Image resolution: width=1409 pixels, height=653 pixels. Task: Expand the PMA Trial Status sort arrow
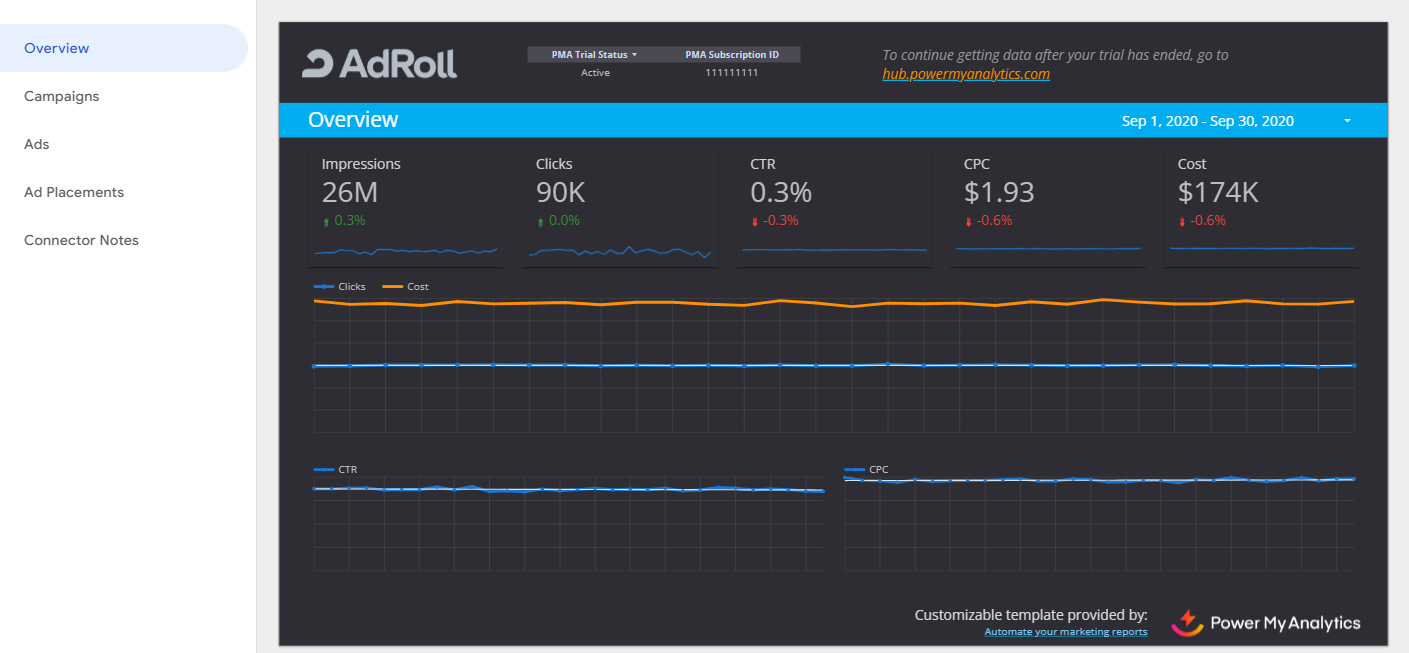click(x=634, y=55)
